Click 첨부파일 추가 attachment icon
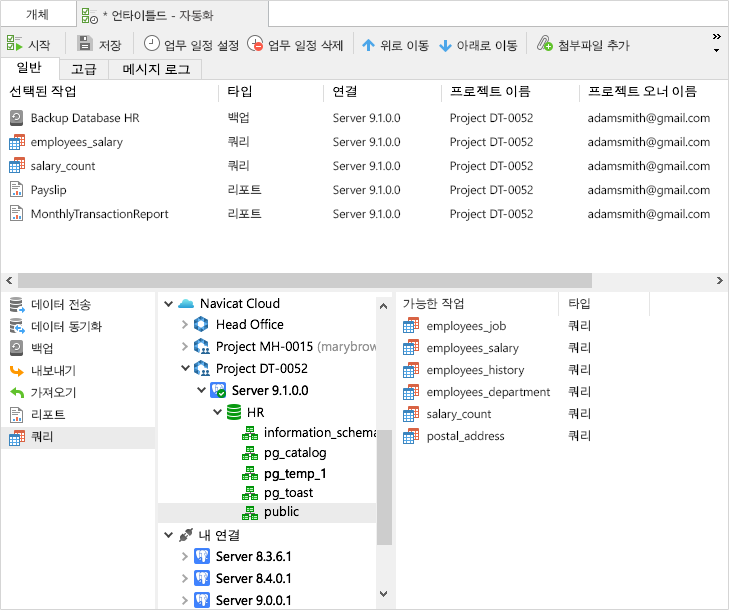The image size is (729, 610). click(583, 45)
